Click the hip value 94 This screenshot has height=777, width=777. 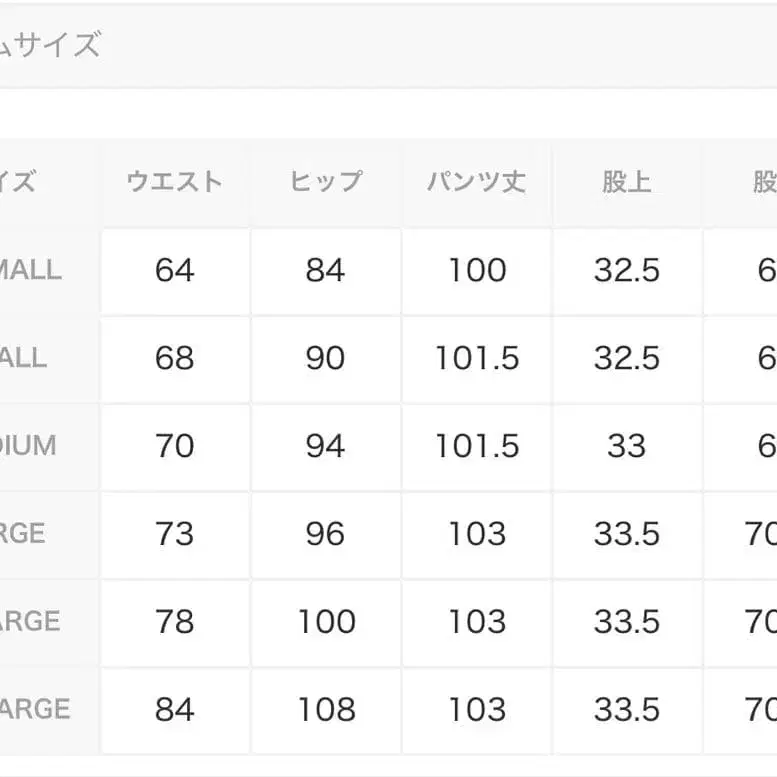326,446
